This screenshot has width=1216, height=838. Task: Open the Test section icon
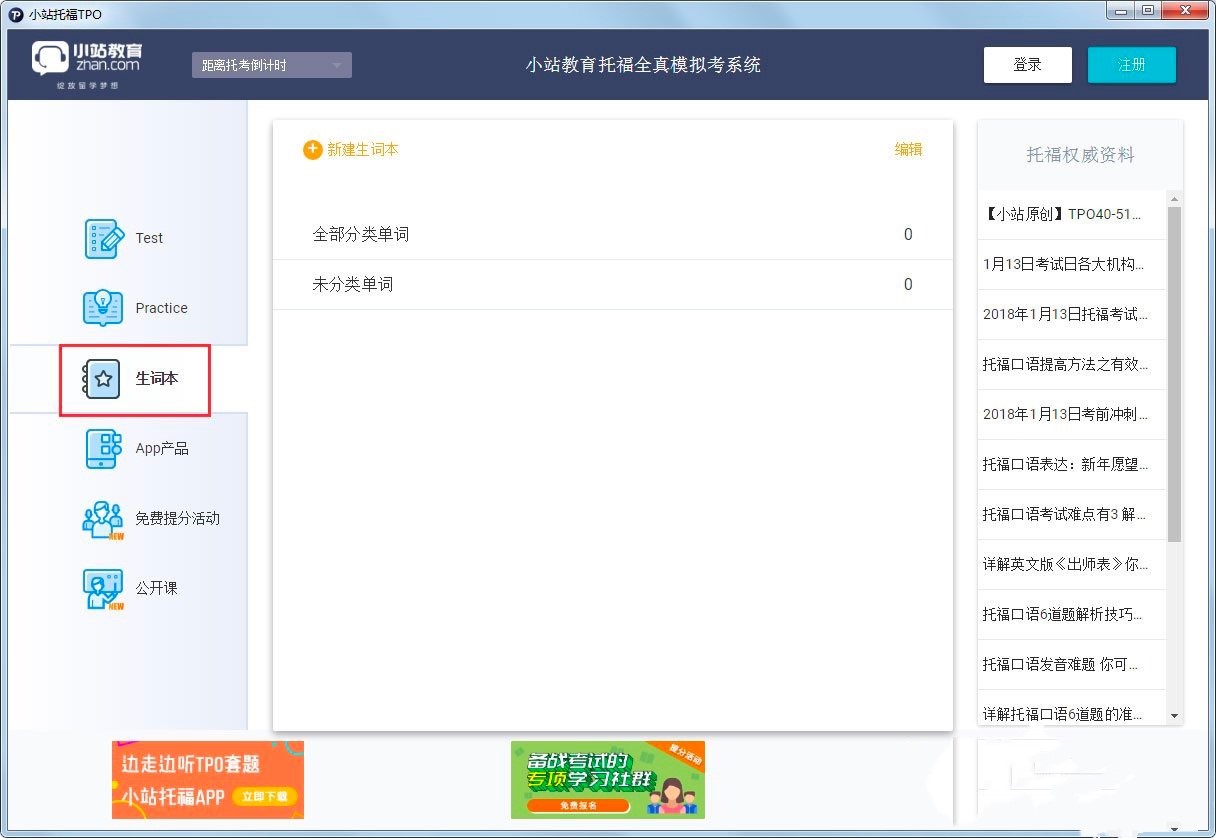tap(104, 239)
